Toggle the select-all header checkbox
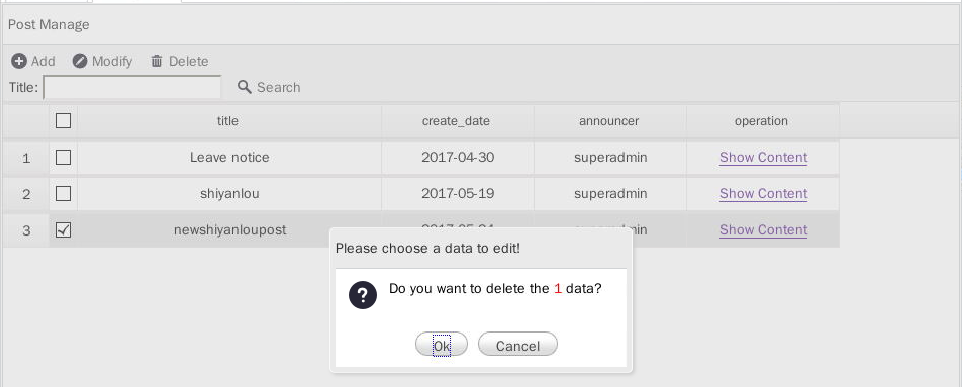Image resolution: width=962 pixels, height=387 pixels. (63, 120)
